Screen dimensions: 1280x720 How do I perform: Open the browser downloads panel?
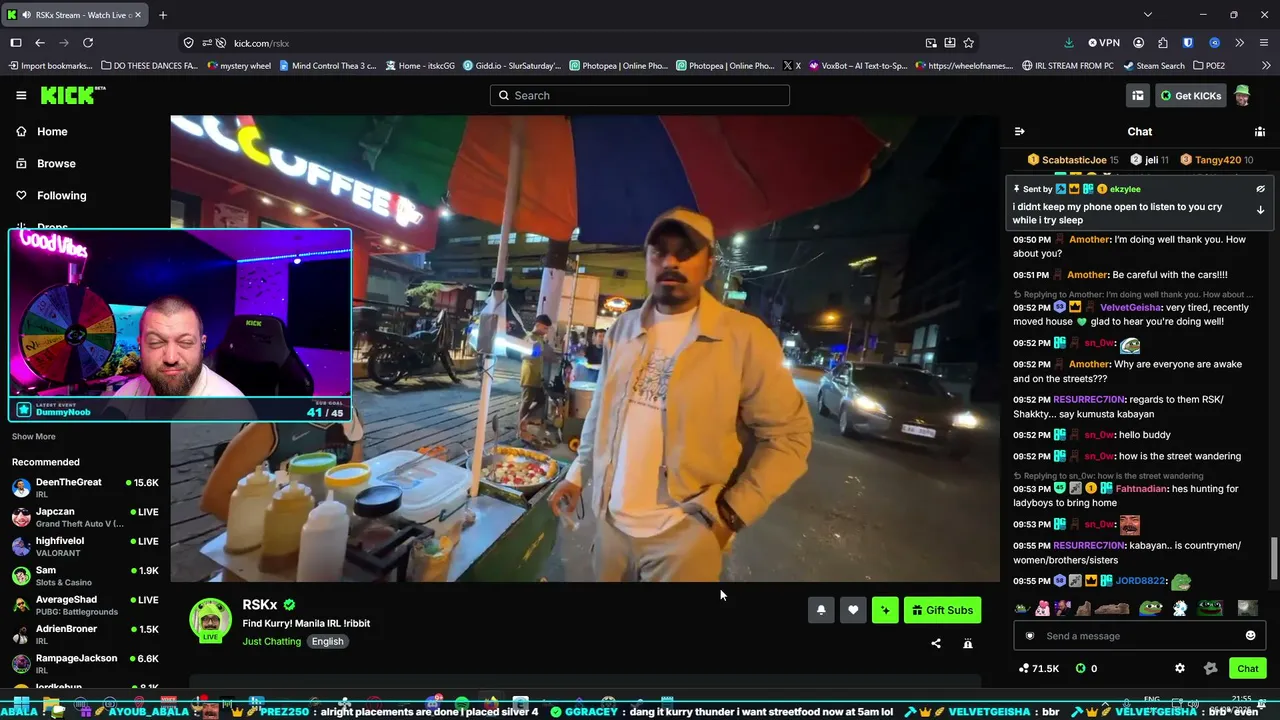(1069, 43)
